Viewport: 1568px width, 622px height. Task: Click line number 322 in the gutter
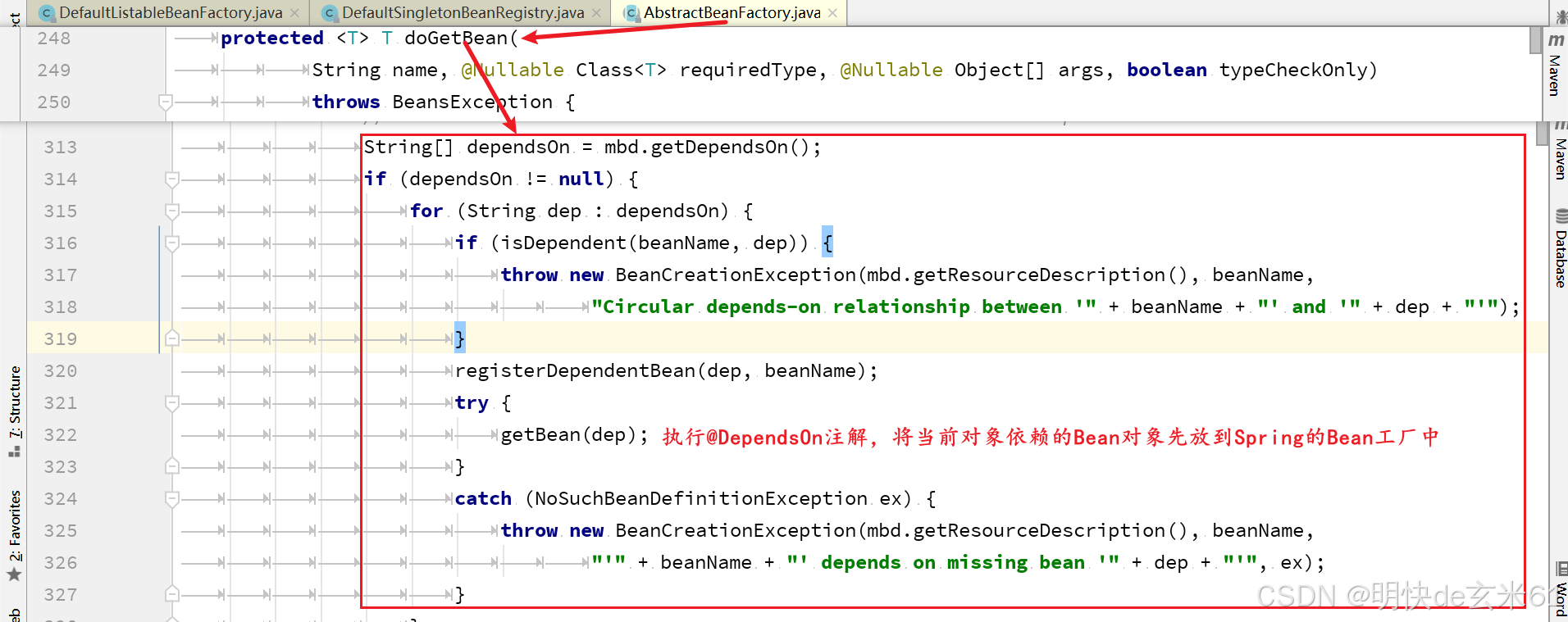pyautogui.click(x=61, y=435)
